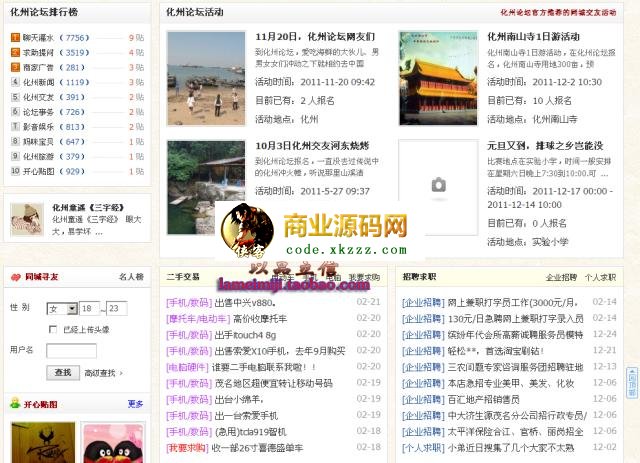
Task: Click the rank 10 badge beside 开心贴图
Action: point(15,171)
